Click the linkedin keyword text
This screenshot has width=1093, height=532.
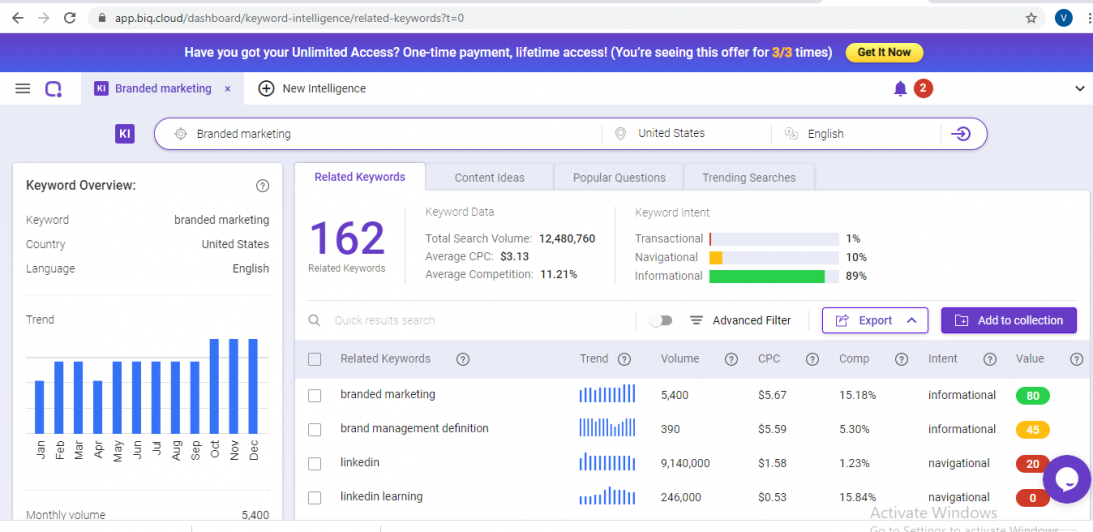pos(360,462)
